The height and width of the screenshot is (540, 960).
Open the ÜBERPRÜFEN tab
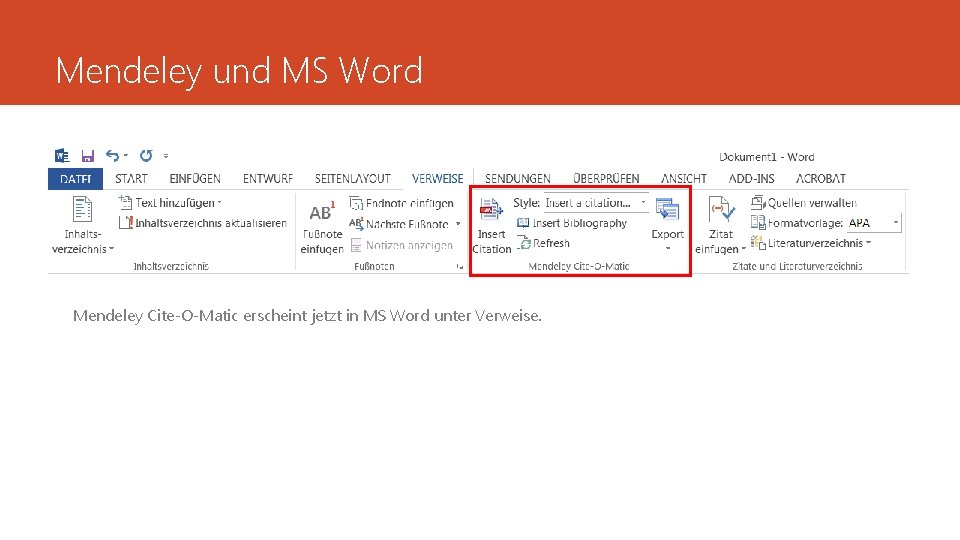coord(606,179)
